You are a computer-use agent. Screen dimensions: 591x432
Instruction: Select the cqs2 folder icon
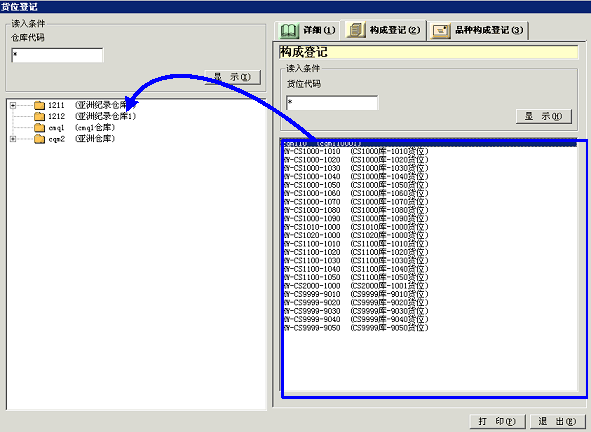[x=40, y=139]
